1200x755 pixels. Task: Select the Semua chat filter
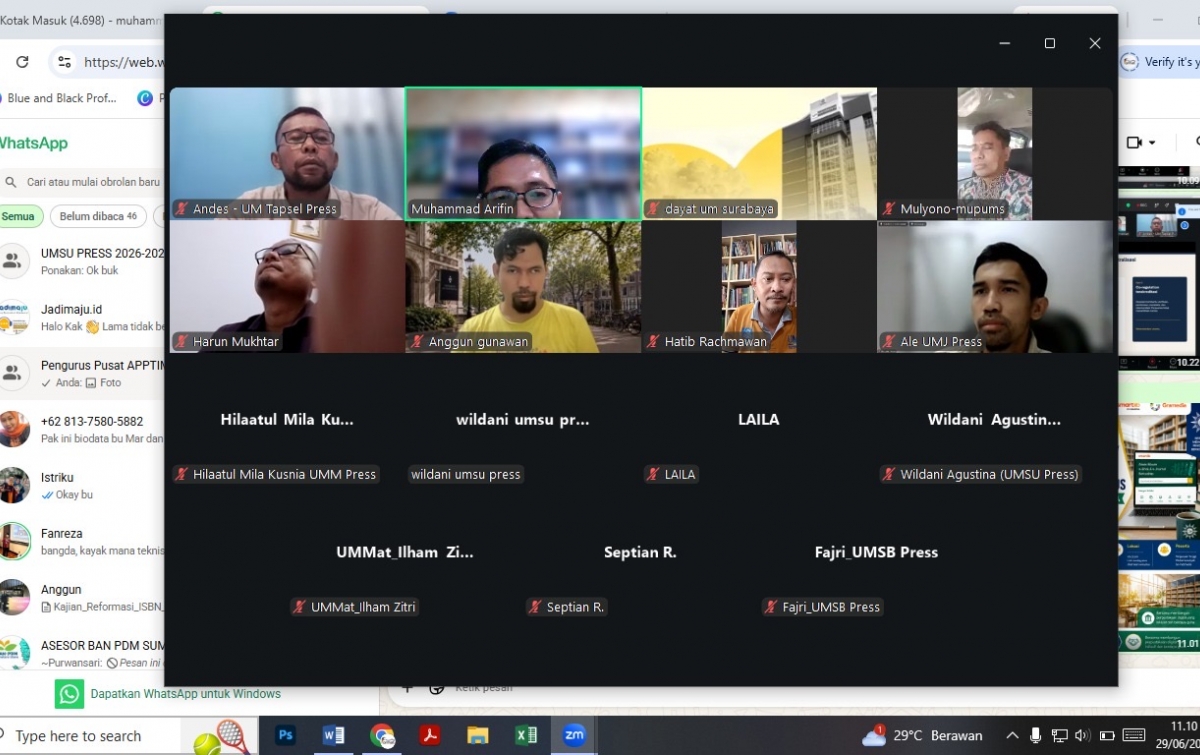18,216
